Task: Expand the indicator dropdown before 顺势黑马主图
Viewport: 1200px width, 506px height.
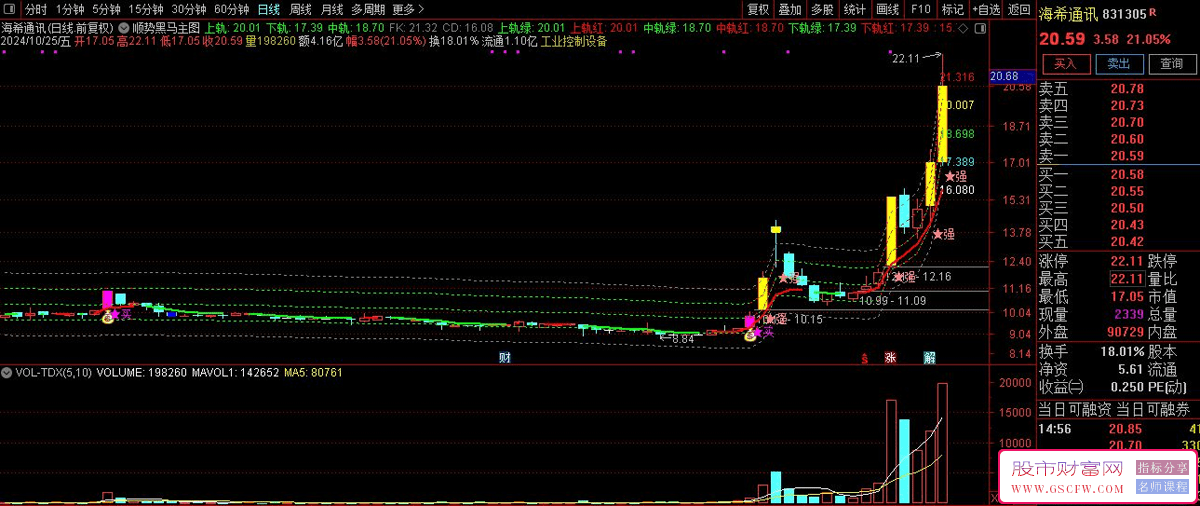Action: tap(123, 27)
